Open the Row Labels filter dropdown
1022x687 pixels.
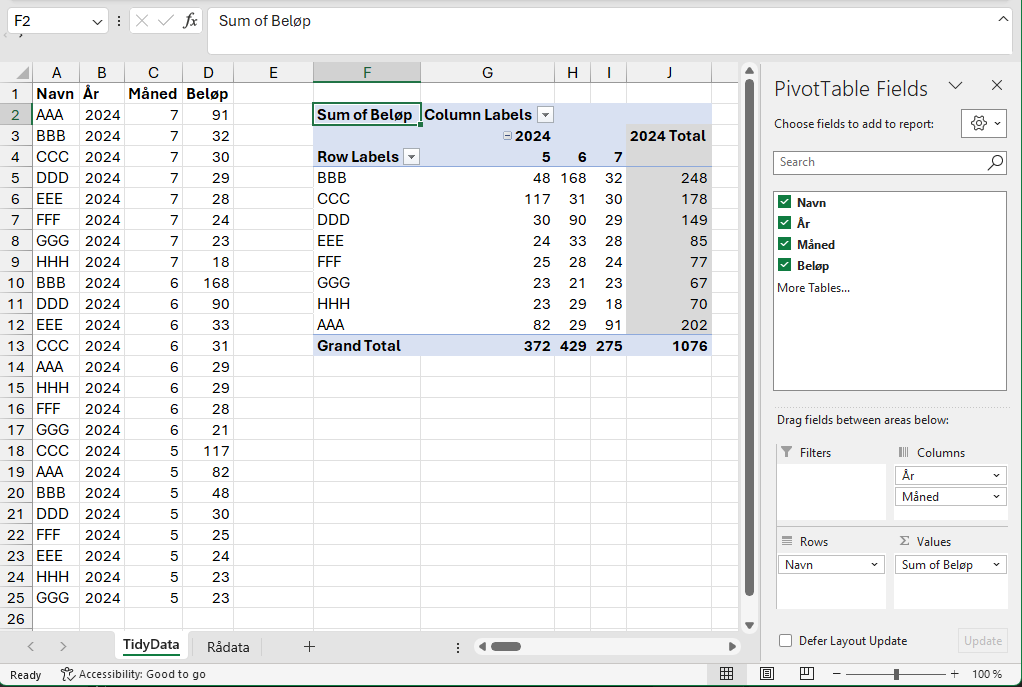pyautogui.click(x=411, y=157)
